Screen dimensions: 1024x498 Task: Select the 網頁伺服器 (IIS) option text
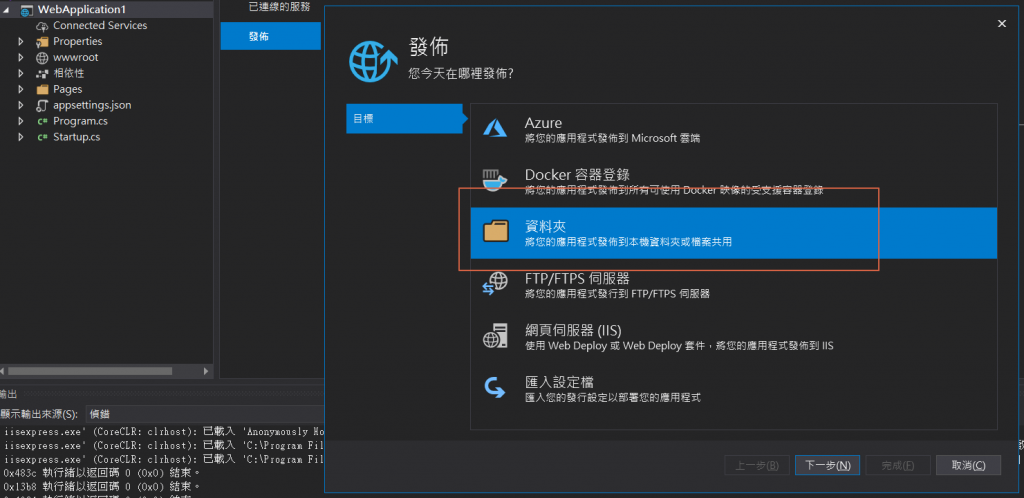pyautogui.click(x=573, y=330)
